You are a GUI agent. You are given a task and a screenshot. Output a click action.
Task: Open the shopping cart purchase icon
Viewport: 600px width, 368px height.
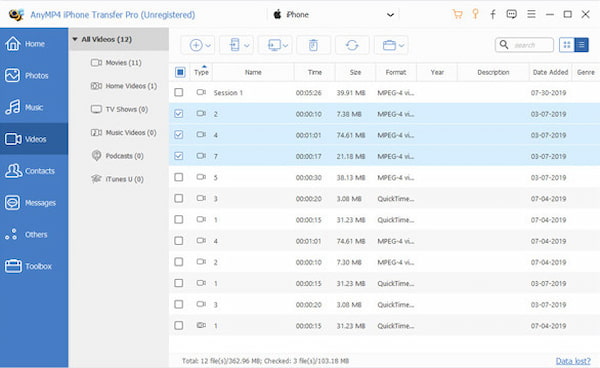457,15
